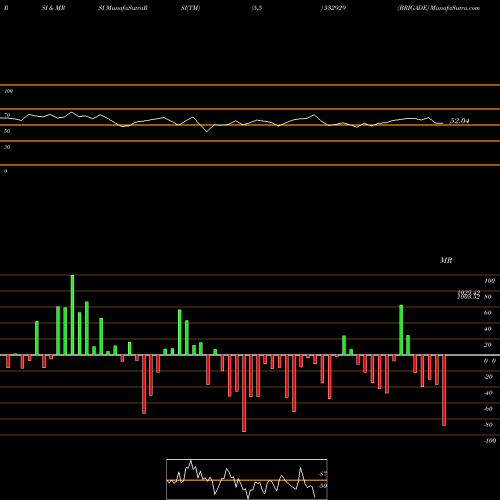Click the MR axis label "-20"

point(488,377)
